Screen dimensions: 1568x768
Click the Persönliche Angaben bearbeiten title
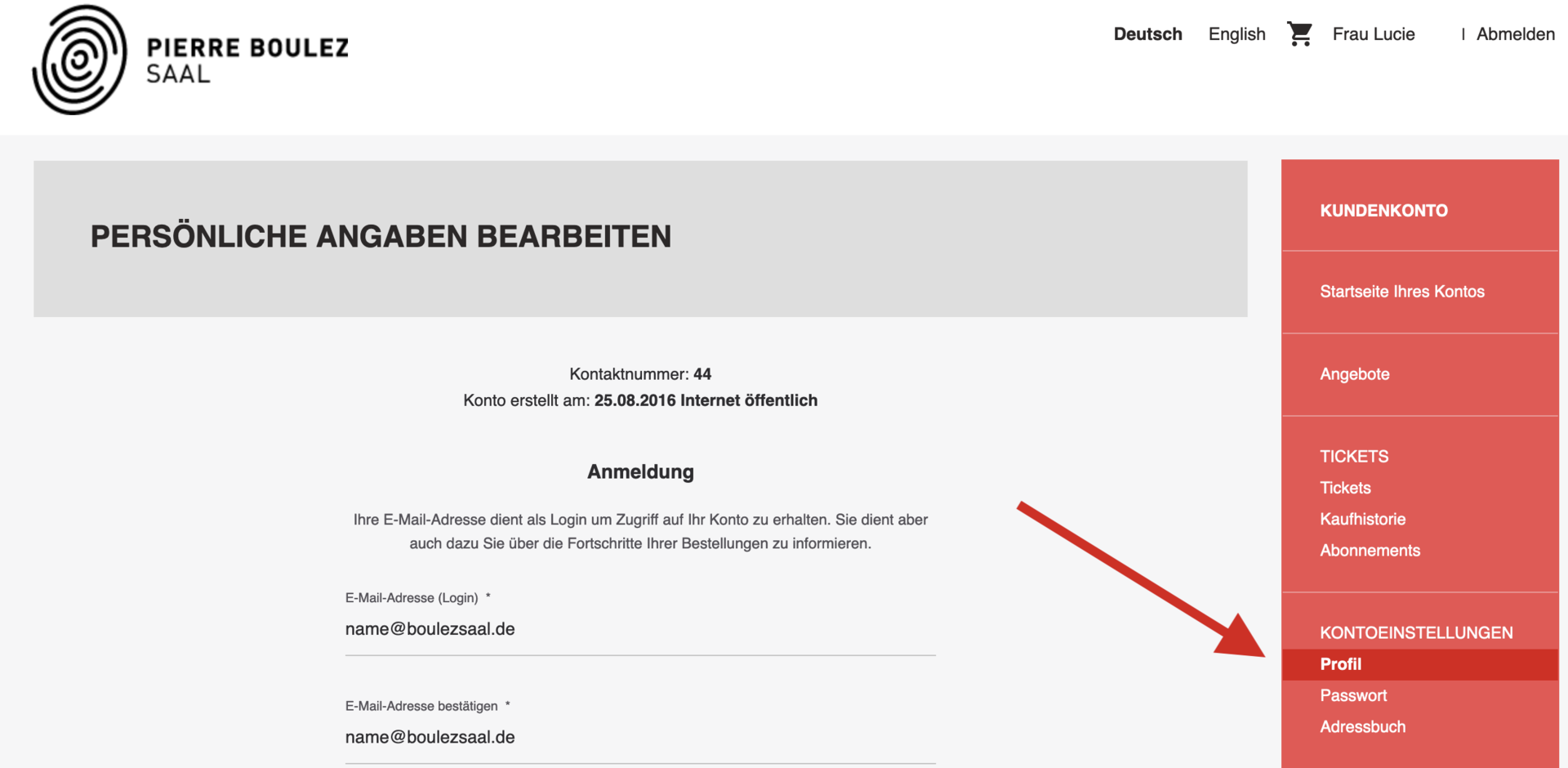coord(381,237)
